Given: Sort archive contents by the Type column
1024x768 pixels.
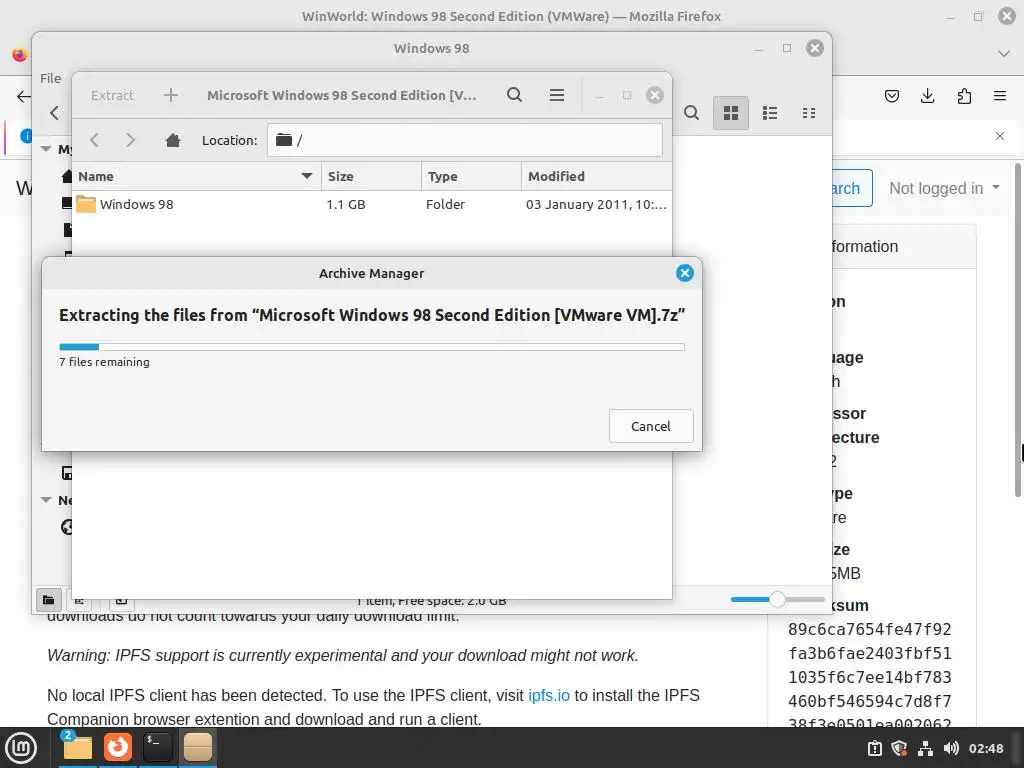Looking at the screenshot, I should point(471,176).
